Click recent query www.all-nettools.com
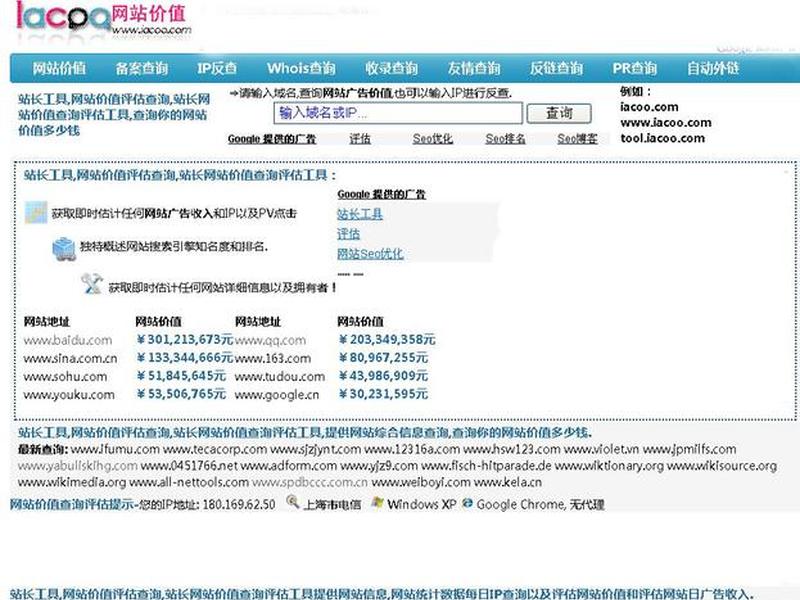Screen dimensions: 800x600 pyautogui.click(x=189, y=482)
